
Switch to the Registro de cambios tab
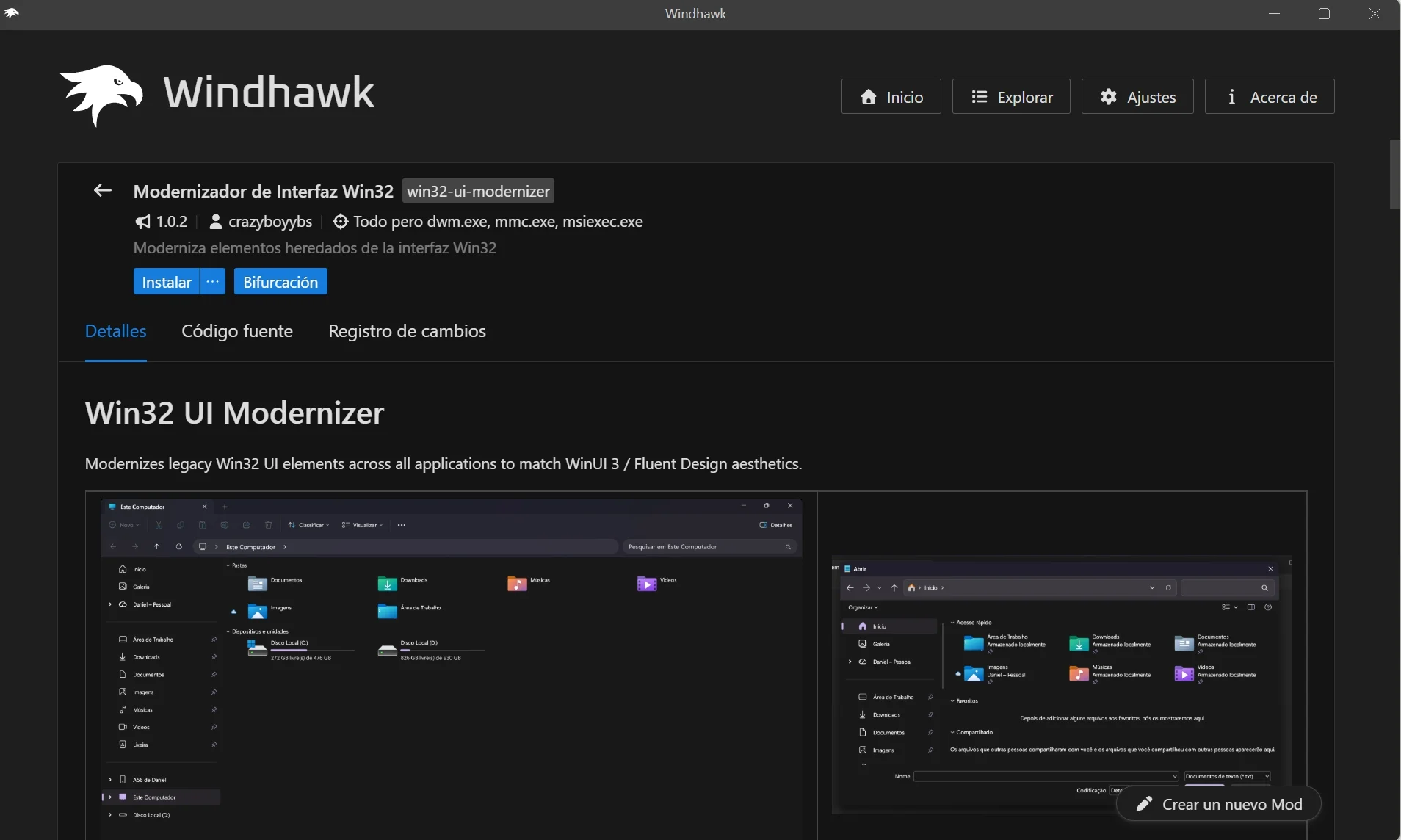[x=407, y=331]
